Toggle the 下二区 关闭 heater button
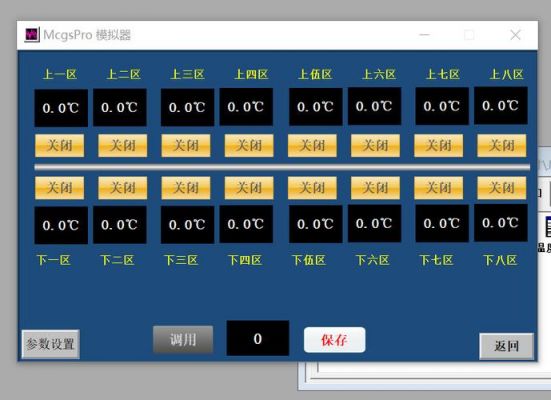Viewport: 551px width, 400px height. (123, 188)
